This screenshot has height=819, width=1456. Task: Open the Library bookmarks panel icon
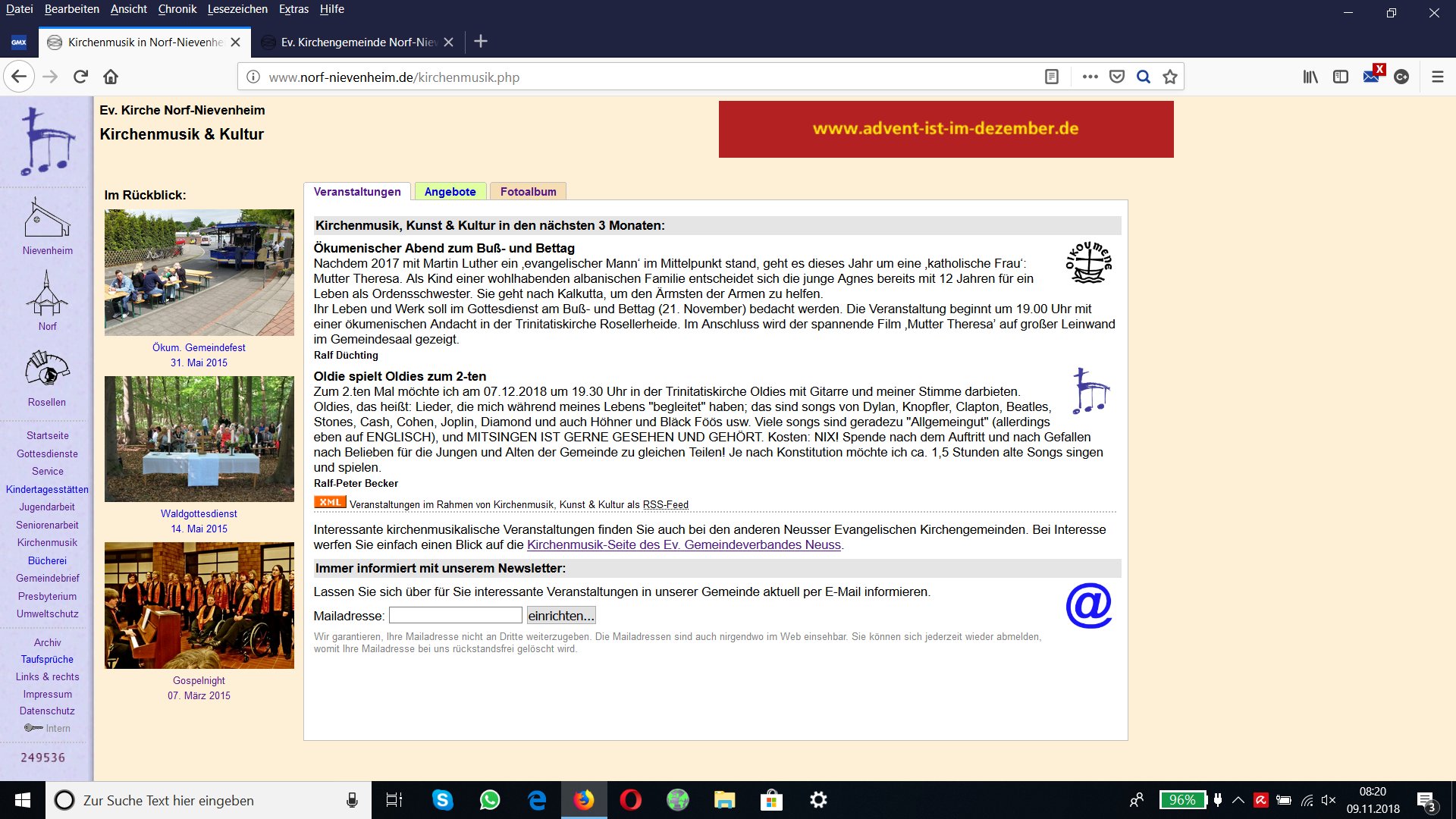click(1310, 77)
